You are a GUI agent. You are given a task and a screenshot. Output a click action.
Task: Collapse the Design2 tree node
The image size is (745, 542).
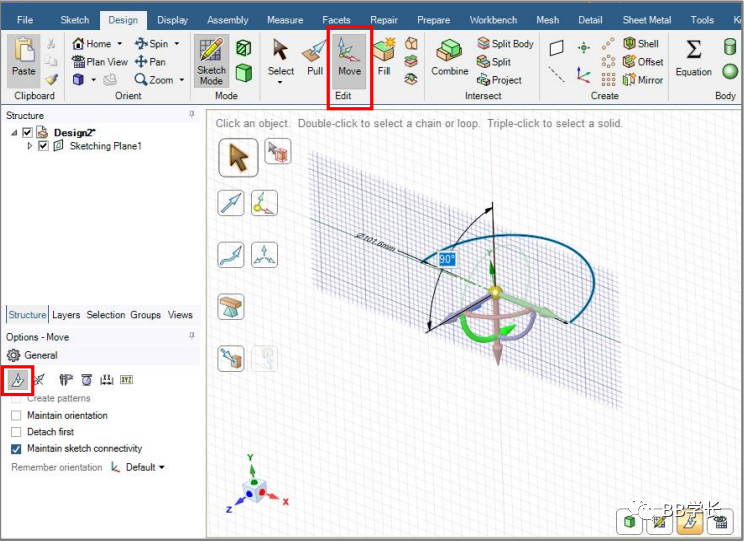coord(14,133)
